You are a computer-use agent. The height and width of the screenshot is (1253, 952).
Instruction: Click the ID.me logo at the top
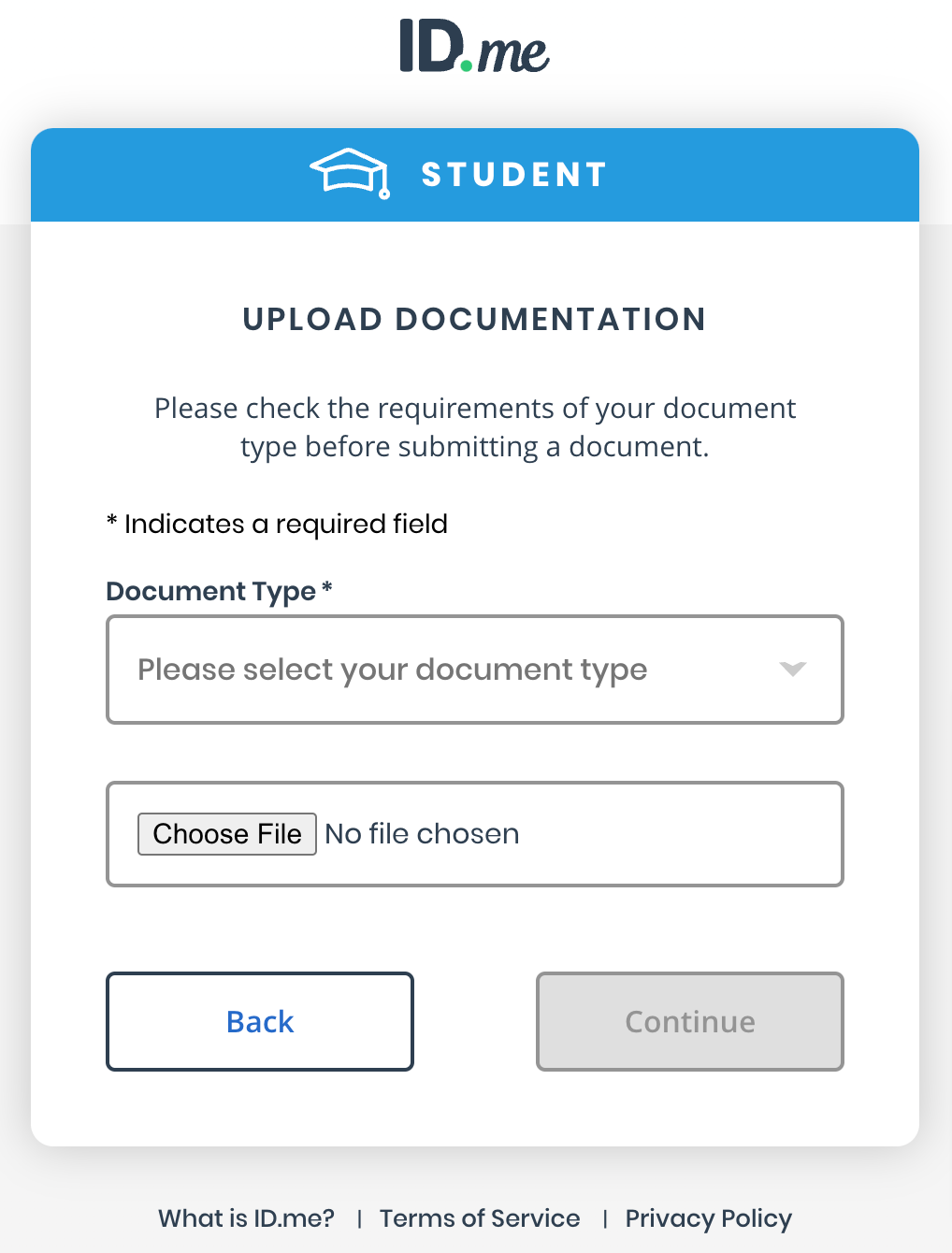pyautogui.click(x=474, y=50)
